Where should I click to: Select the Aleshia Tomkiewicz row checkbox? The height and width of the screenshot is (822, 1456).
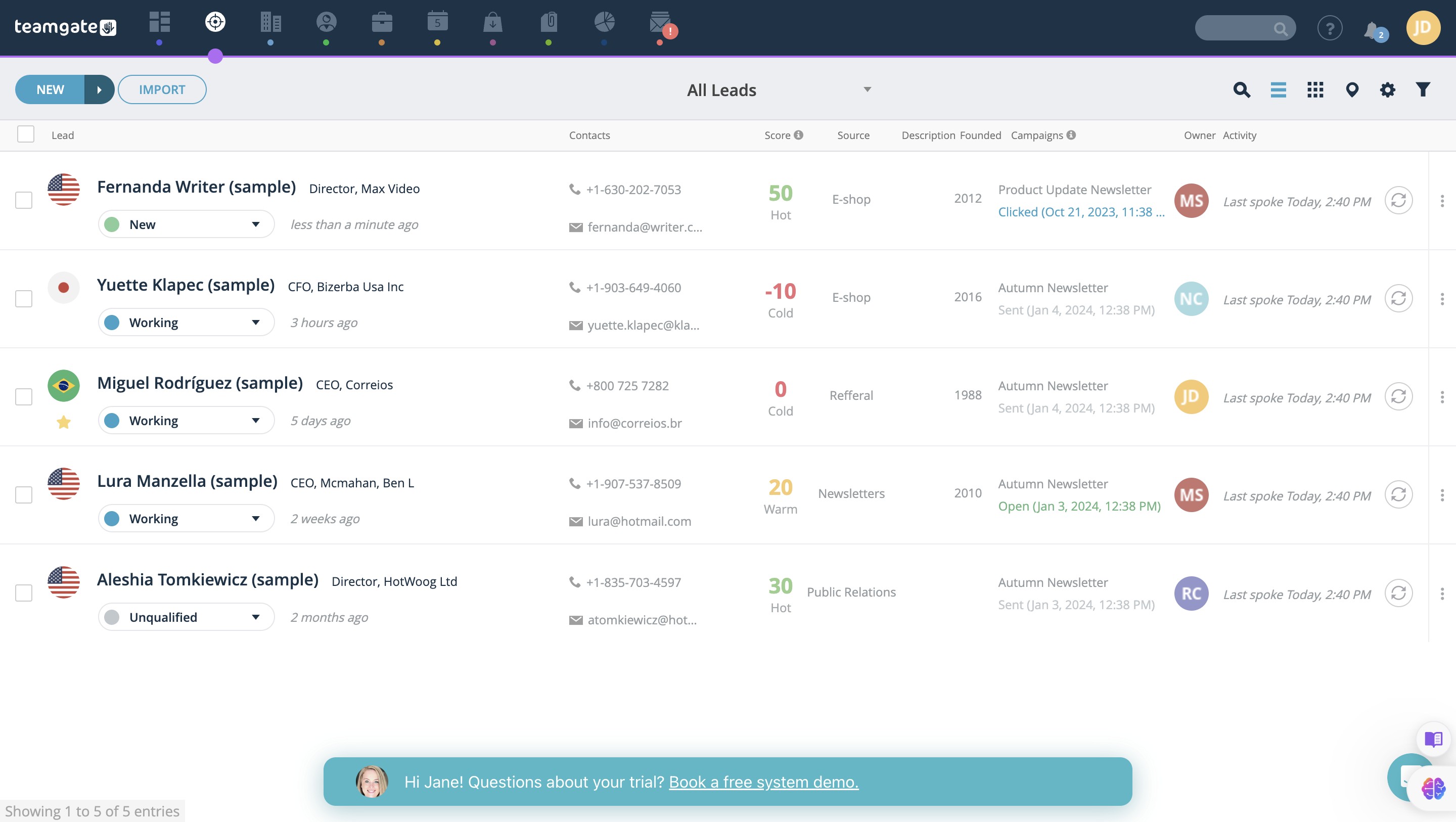point(24,593)
